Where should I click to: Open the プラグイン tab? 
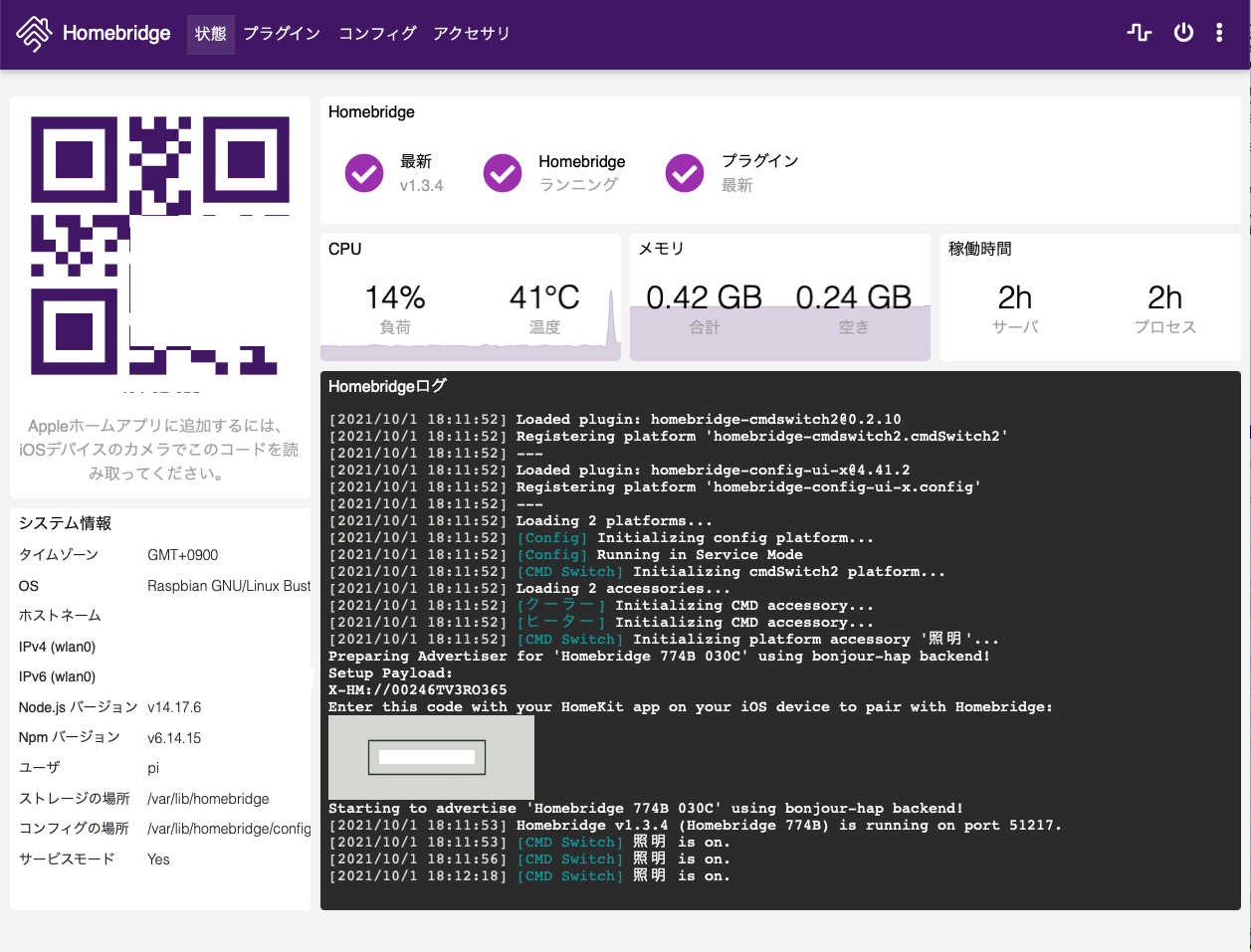coord(282,34)
